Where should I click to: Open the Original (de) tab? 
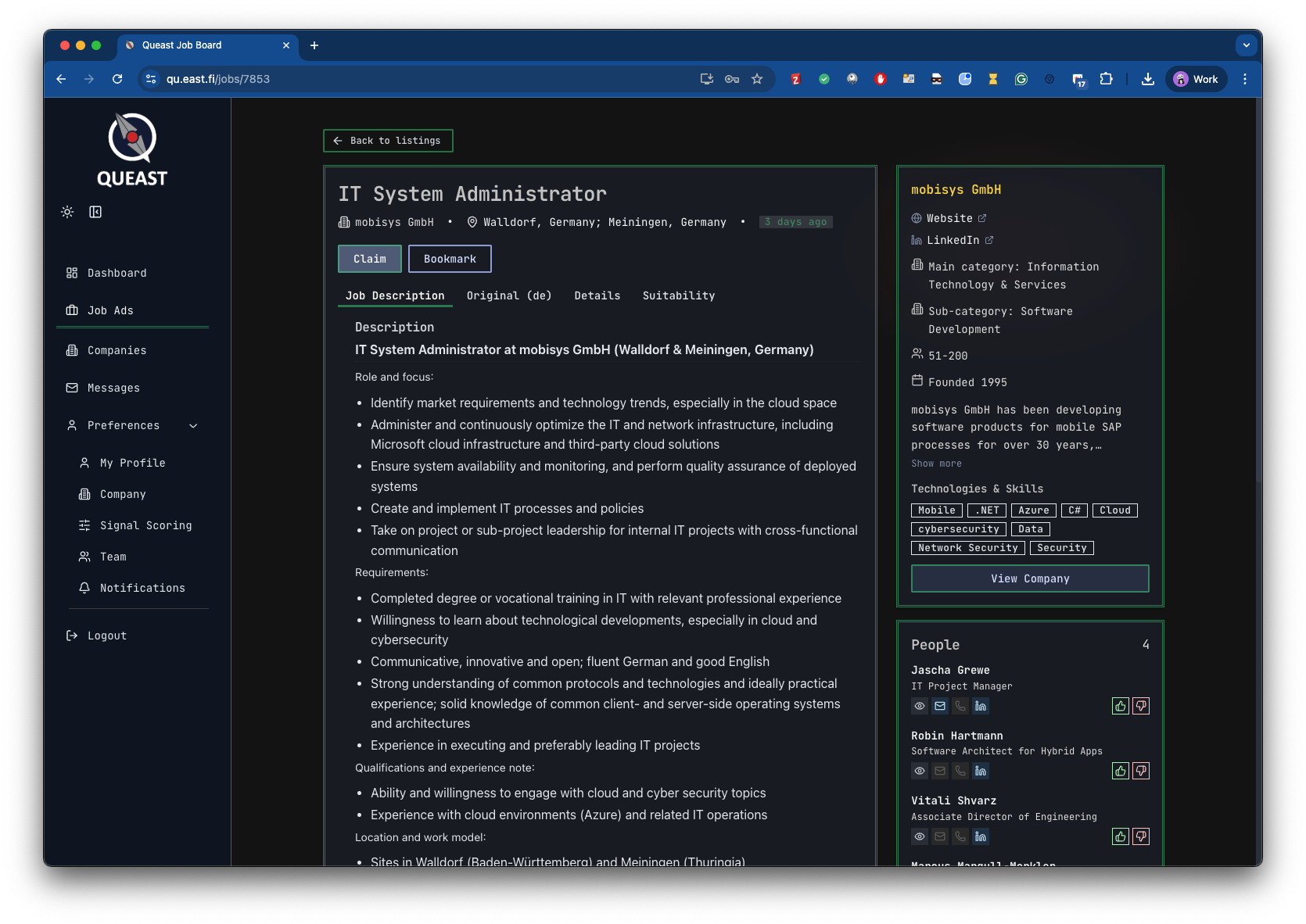pos(509,295)
